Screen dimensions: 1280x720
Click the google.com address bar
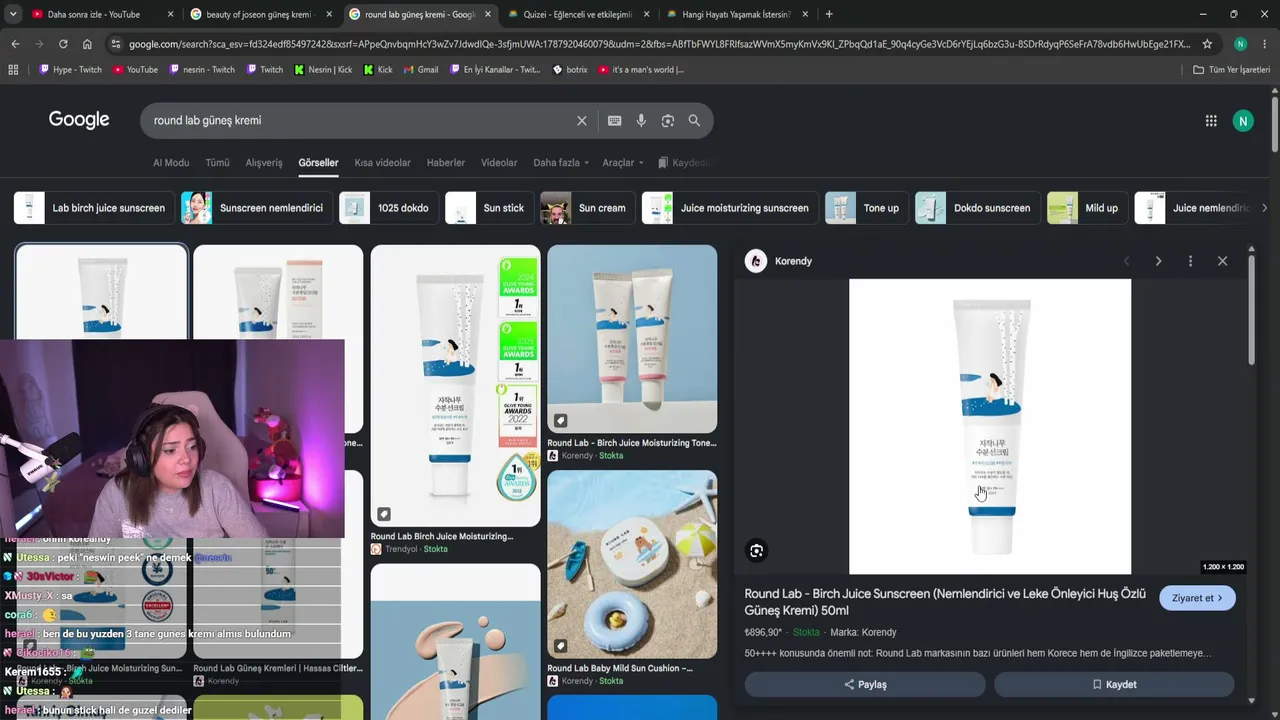[x=660, y=44]
